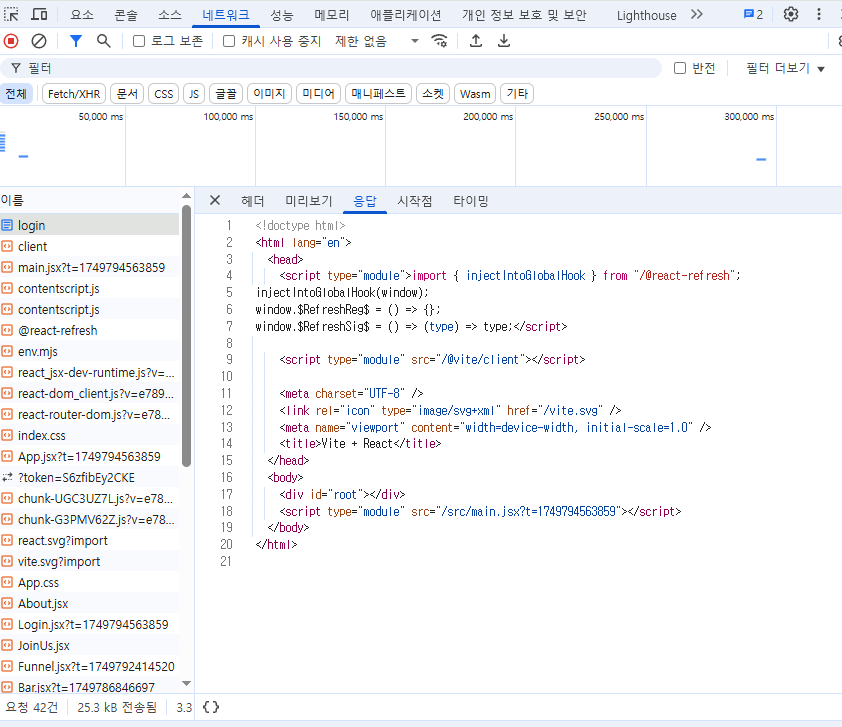Filter by Fetch/XHR requests
842x727 pixels.
pyautogui.click(x=75, y=94)
